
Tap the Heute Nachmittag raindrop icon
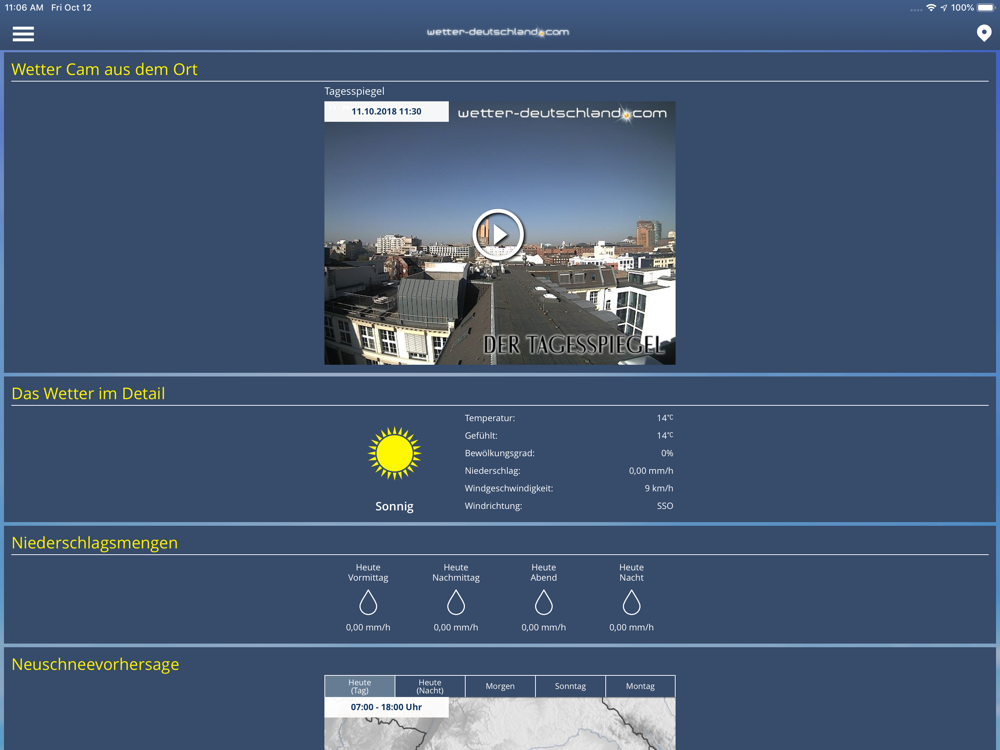point(455,602)
